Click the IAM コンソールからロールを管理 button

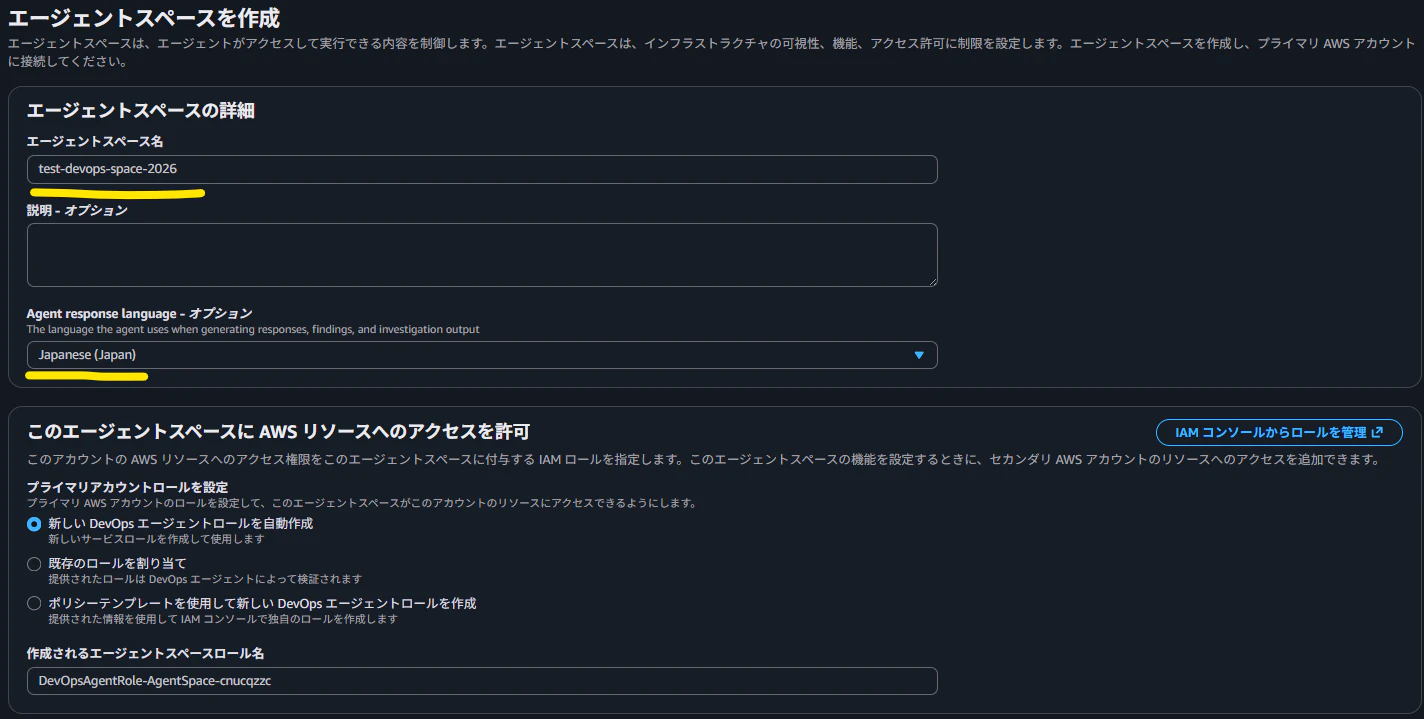(x=1279, y=433)
